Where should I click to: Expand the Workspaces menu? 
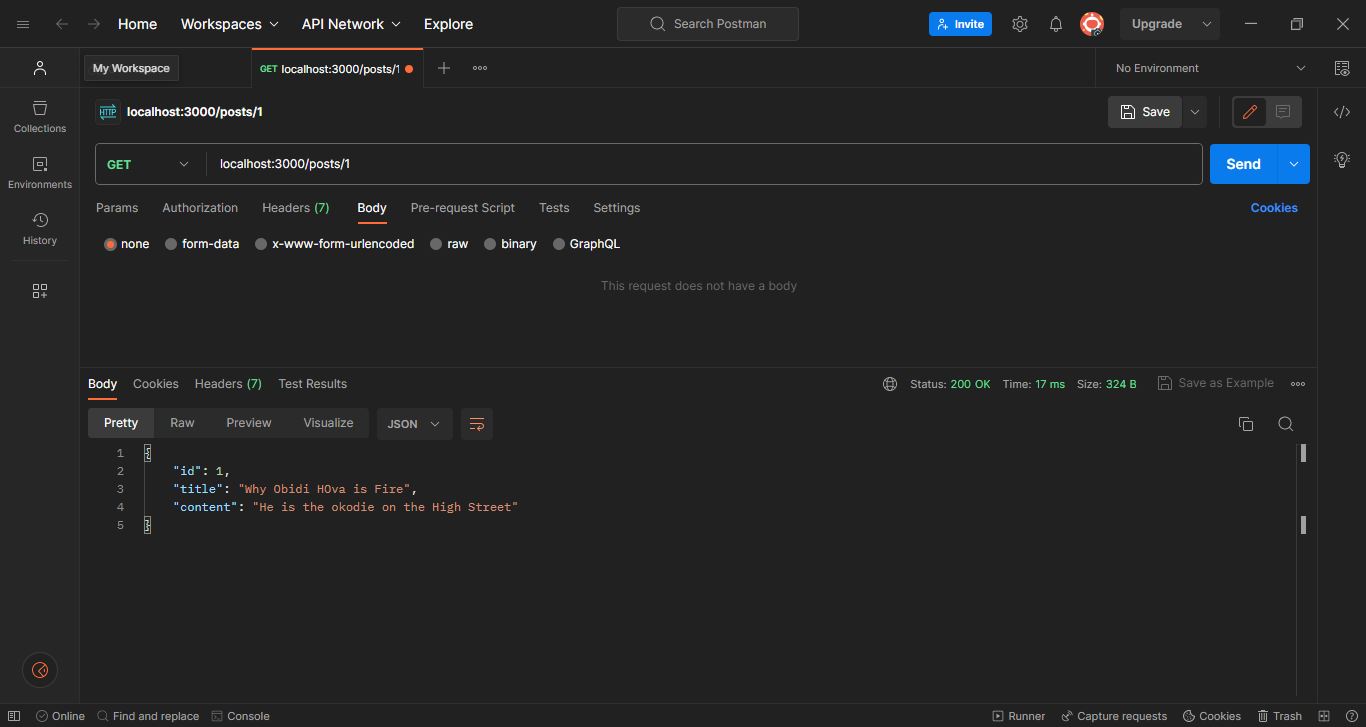(x=229, y=24)
